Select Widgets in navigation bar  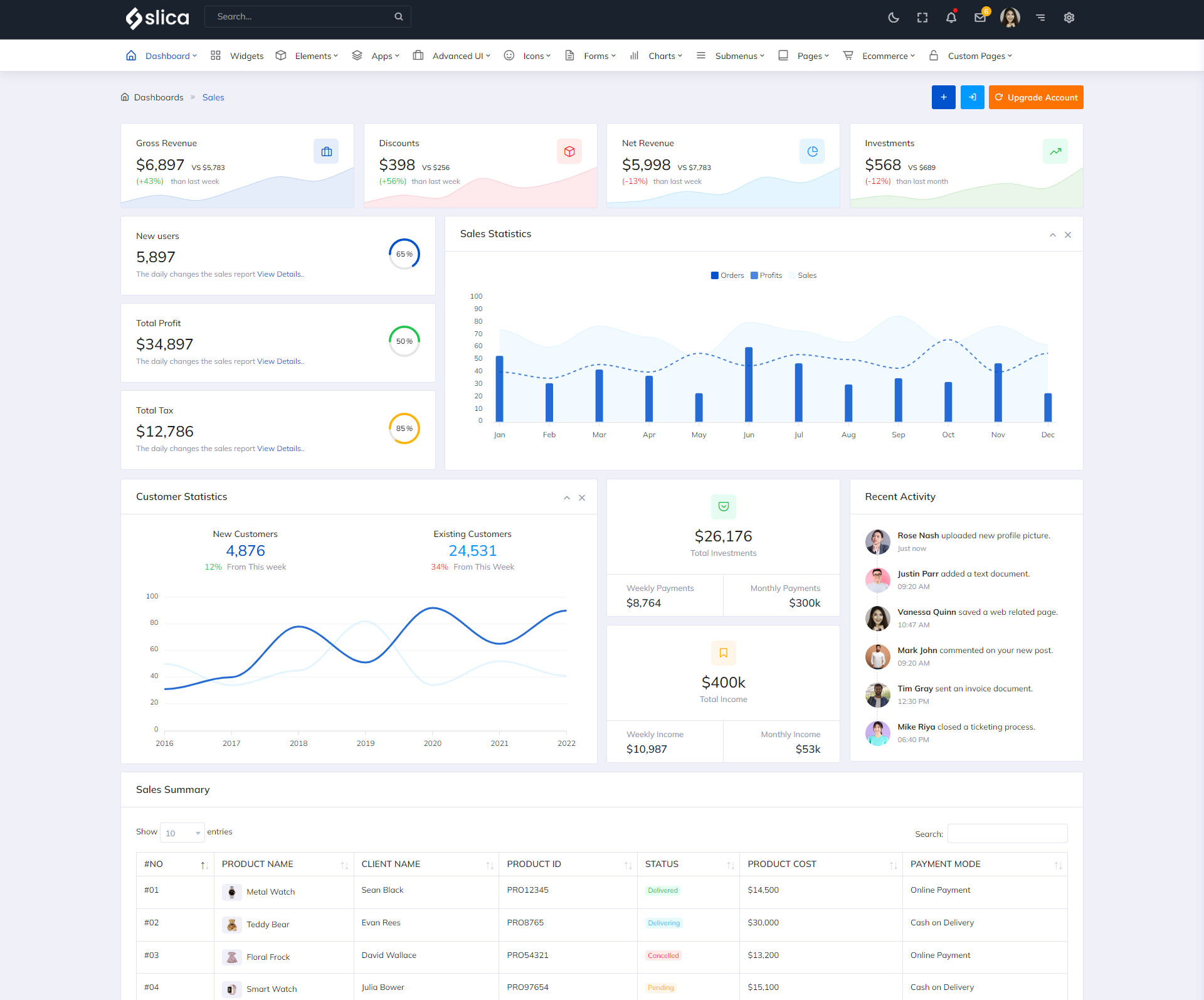(246, 56)
